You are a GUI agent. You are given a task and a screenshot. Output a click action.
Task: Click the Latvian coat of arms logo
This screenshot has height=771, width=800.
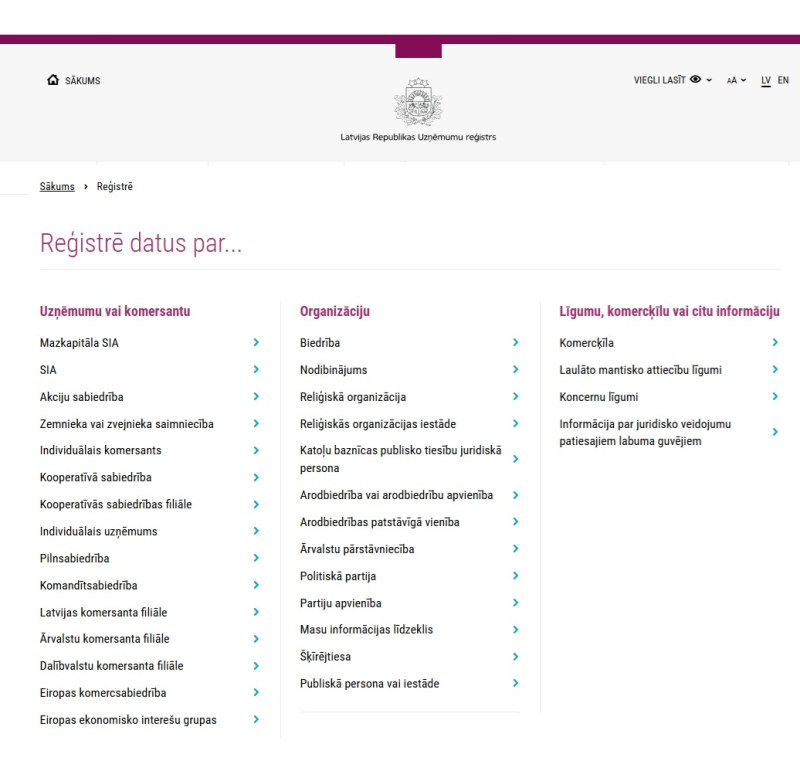tap(418, 102)
